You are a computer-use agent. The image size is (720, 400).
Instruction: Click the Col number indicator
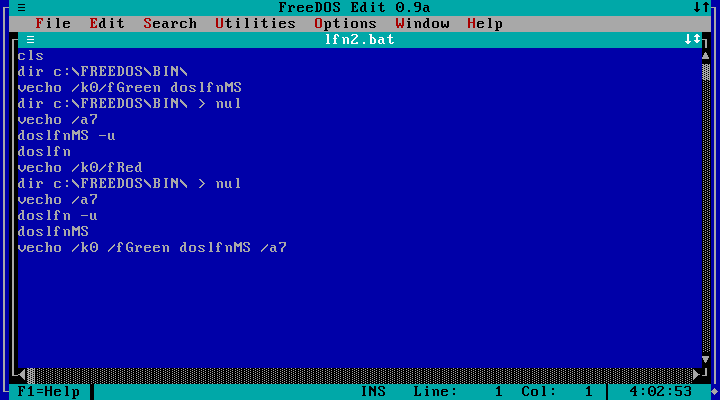(x=557, y=392)
